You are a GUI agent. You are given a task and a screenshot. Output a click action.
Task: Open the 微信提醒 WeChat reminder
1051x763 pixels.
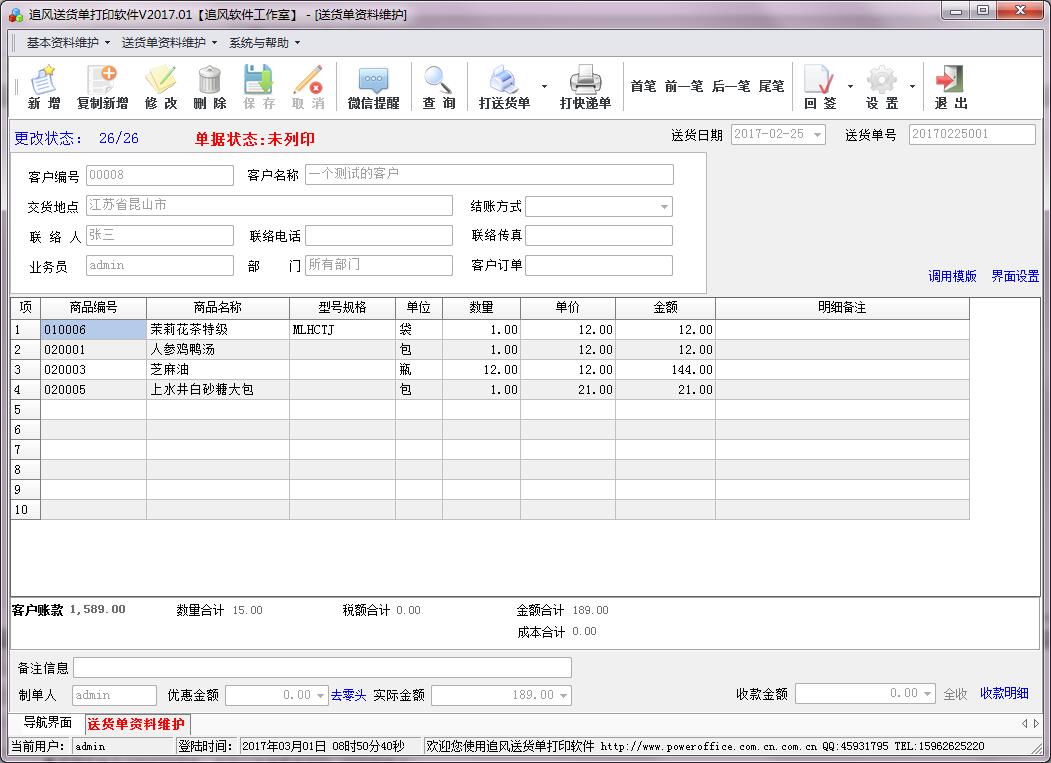pos(373,86)
